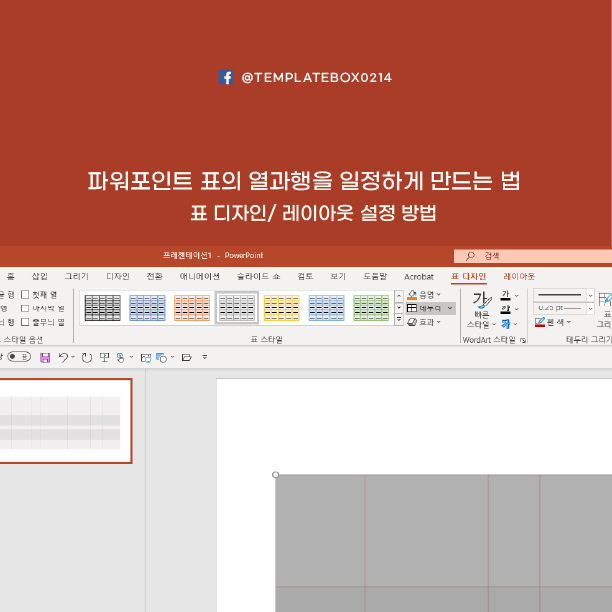Choose the selected gray table style

[237, 308]
